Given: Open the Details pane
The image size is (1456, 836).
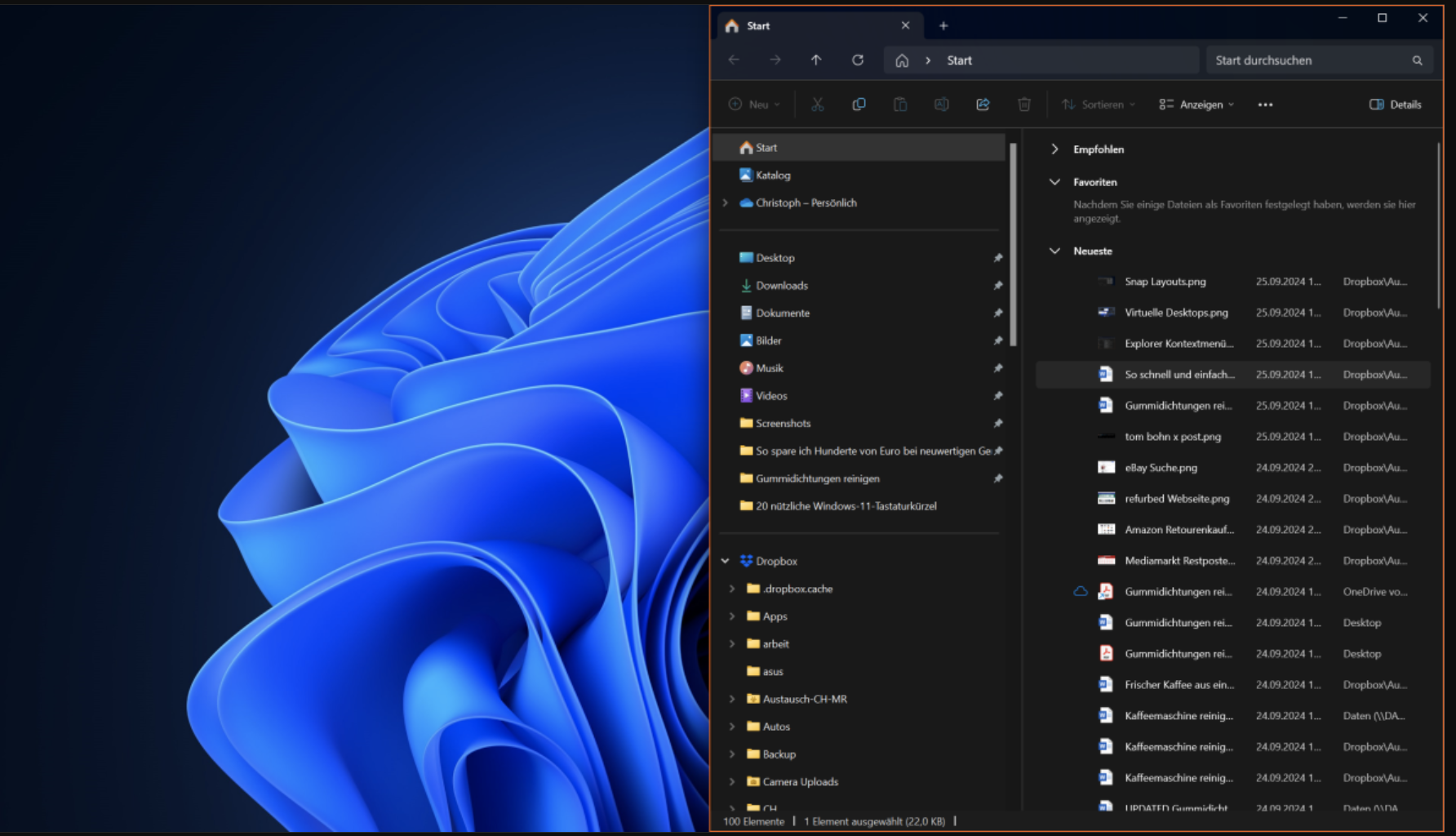Looking at the screenshot, I should coord(1394,104).
